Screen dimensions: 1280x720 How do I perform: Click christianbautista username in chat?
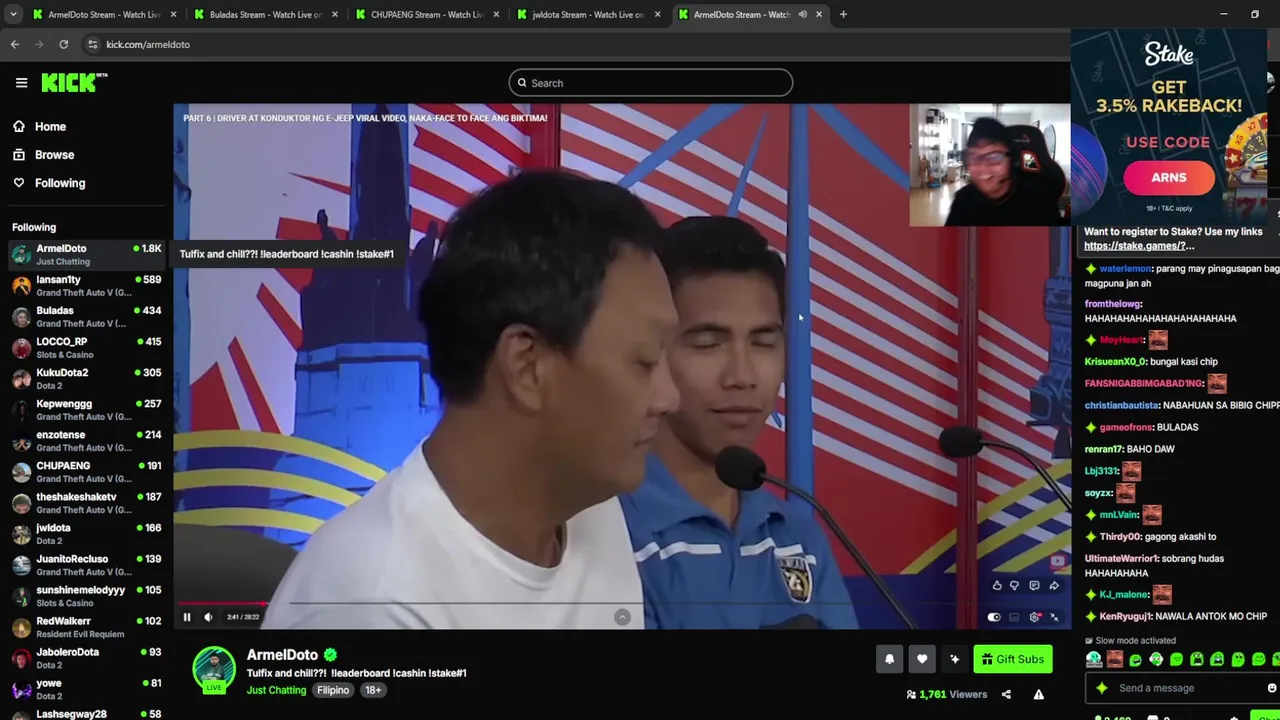(1121, 405)
